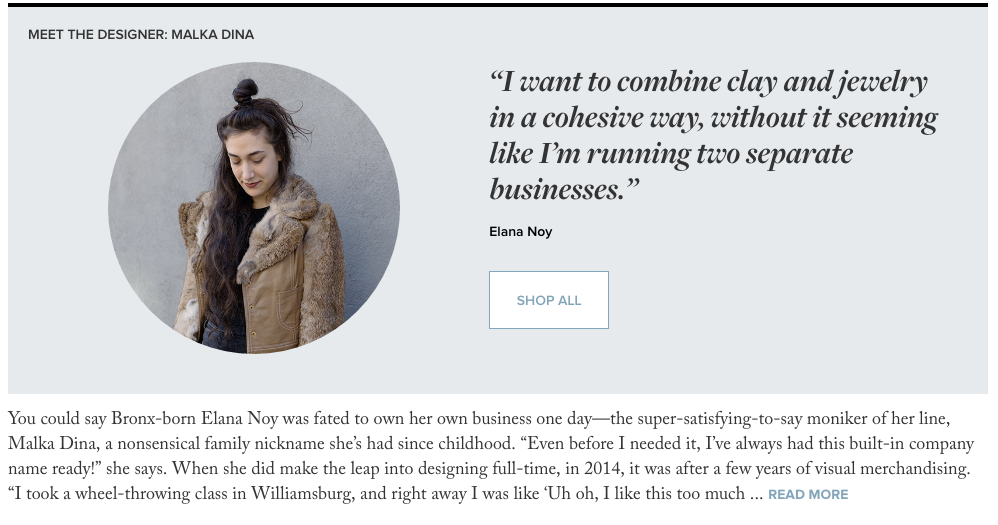Viewport: 998px width, 525px height.
Task: Click the ellipsis before READ MORE
Action: [x=756, y=497]
